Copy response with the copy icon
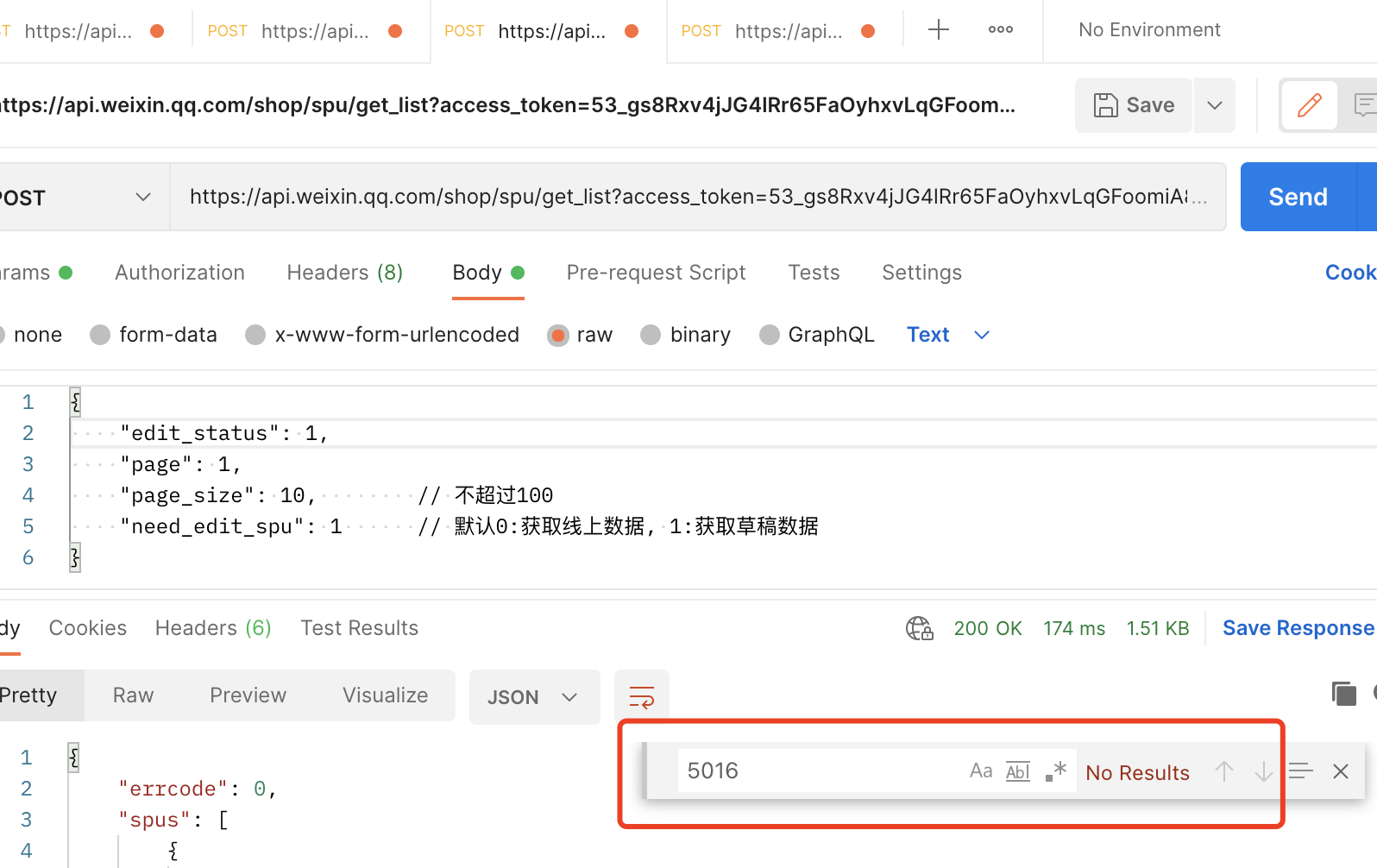This screenshot has height=868, width=1377. [x=1344, y=694]
